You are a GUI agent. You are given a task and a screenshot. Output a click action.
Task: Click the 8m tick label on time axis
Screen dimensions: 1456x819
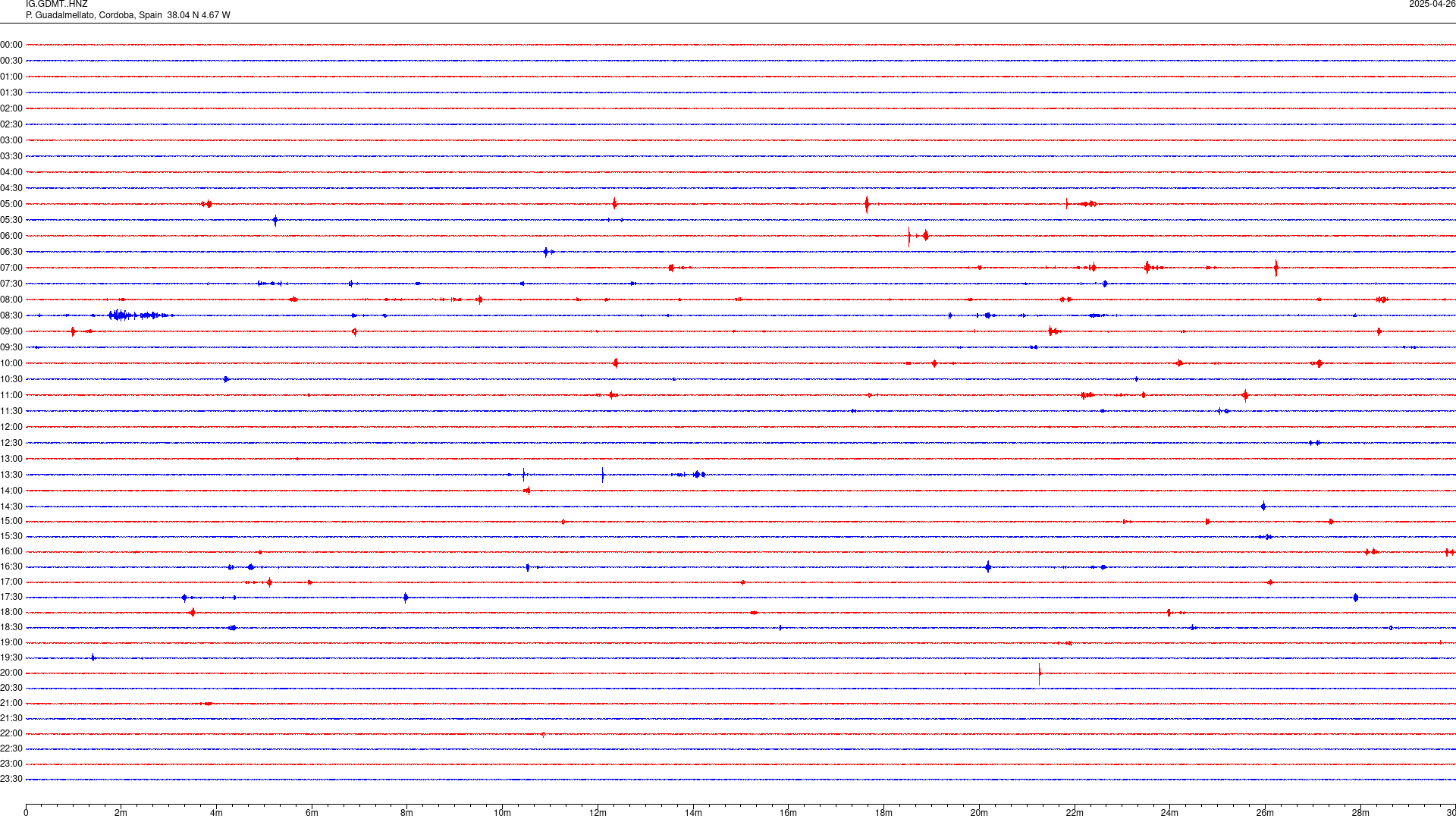(x=406, y=813)
